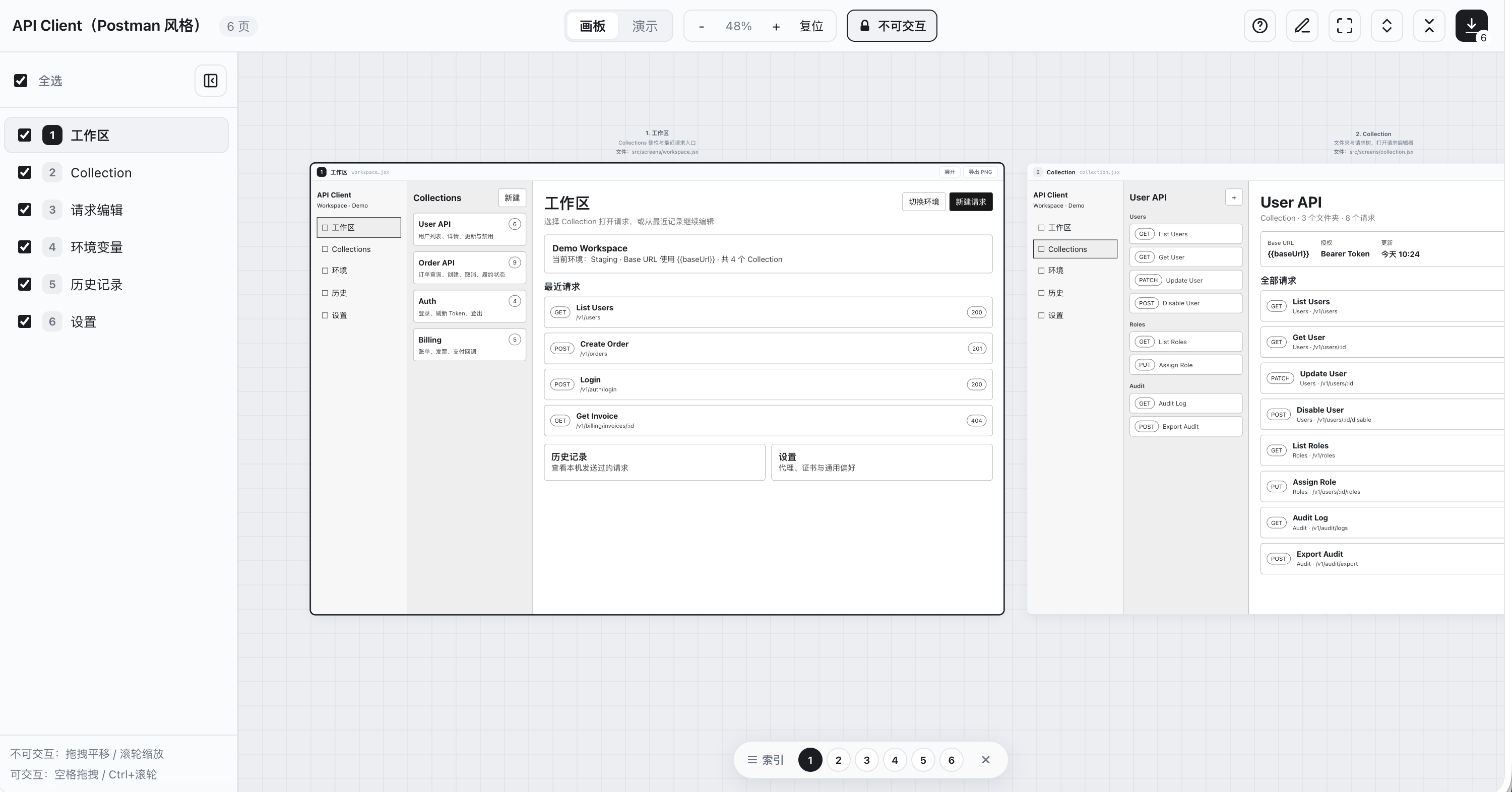The image size is (1512, 792).
Task: Switch to 画板 mode tab
Action: (x=592, y=26)
